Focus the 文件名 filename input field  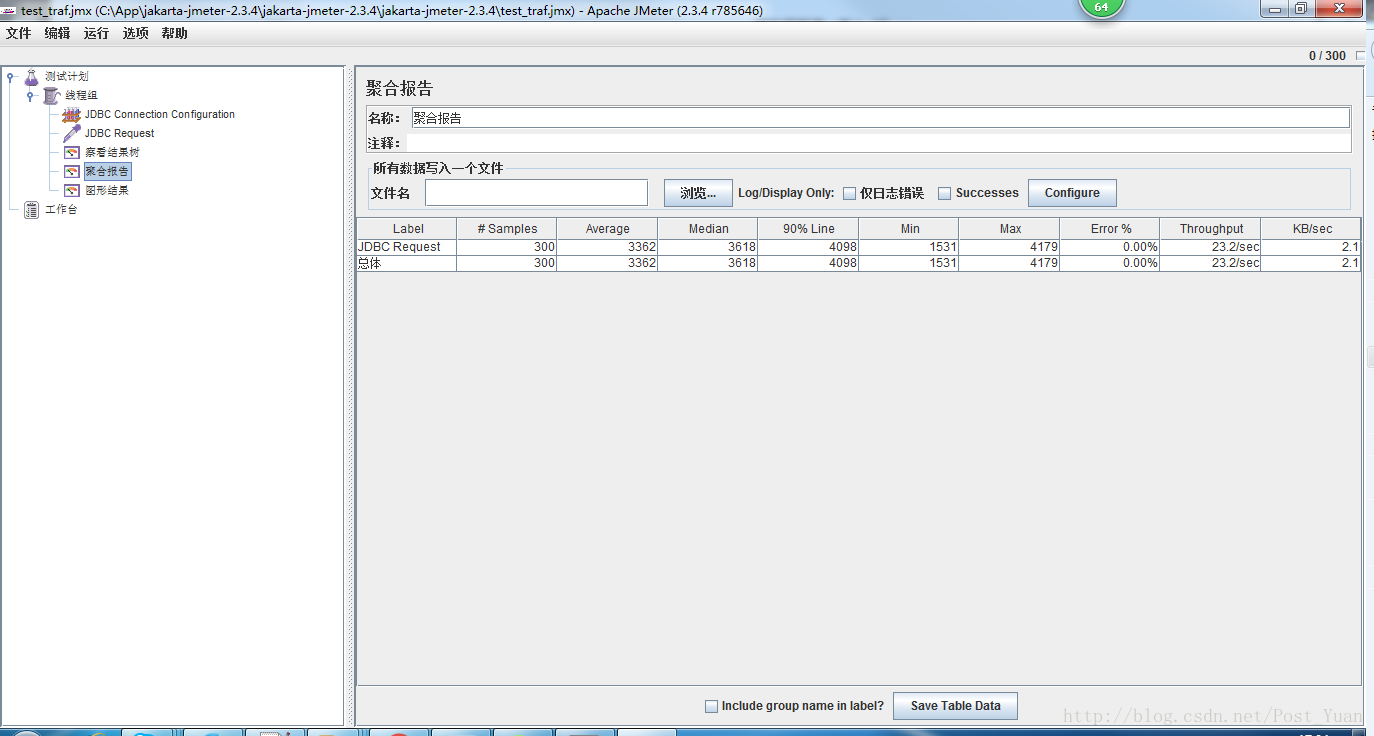(536, 193)
